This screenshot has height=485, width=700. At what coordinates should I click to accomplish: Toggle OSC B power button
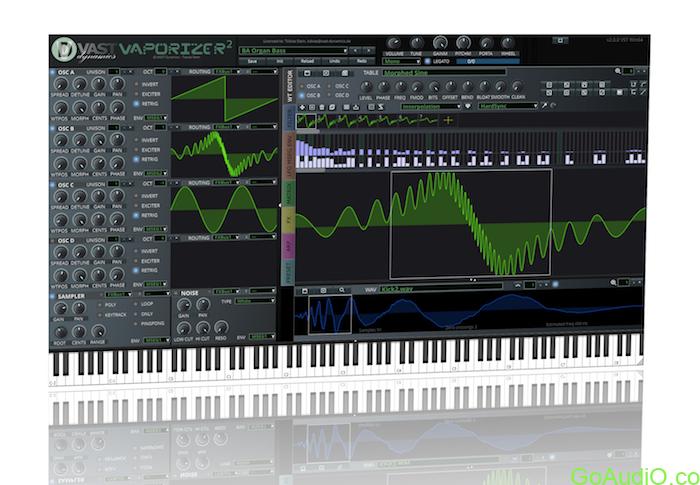[x=53, y=128]
